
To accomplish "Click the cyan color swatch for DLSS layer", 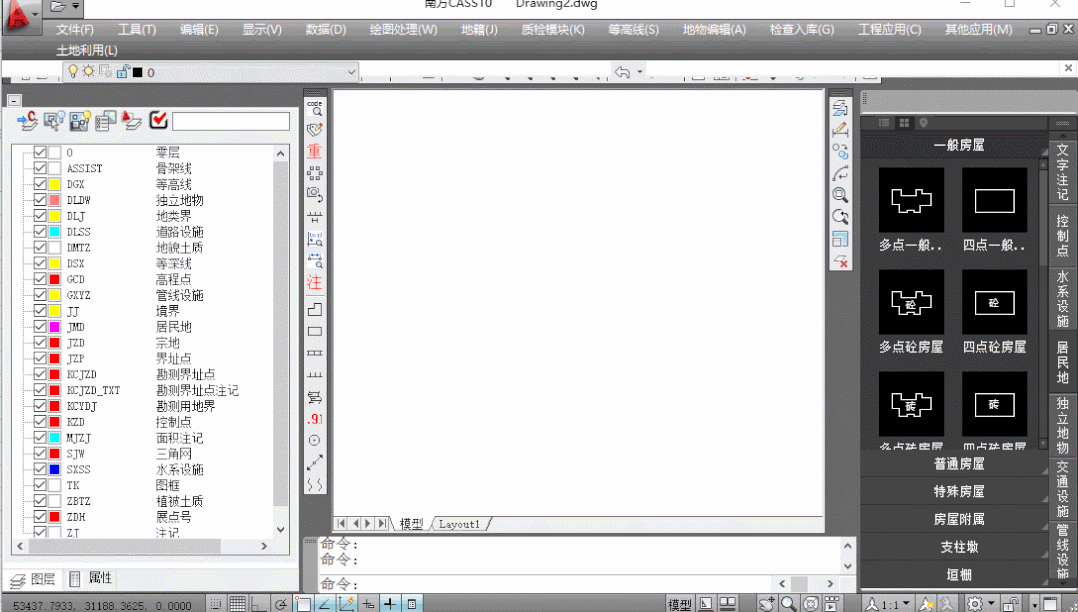I will click(x=54, y=232).
